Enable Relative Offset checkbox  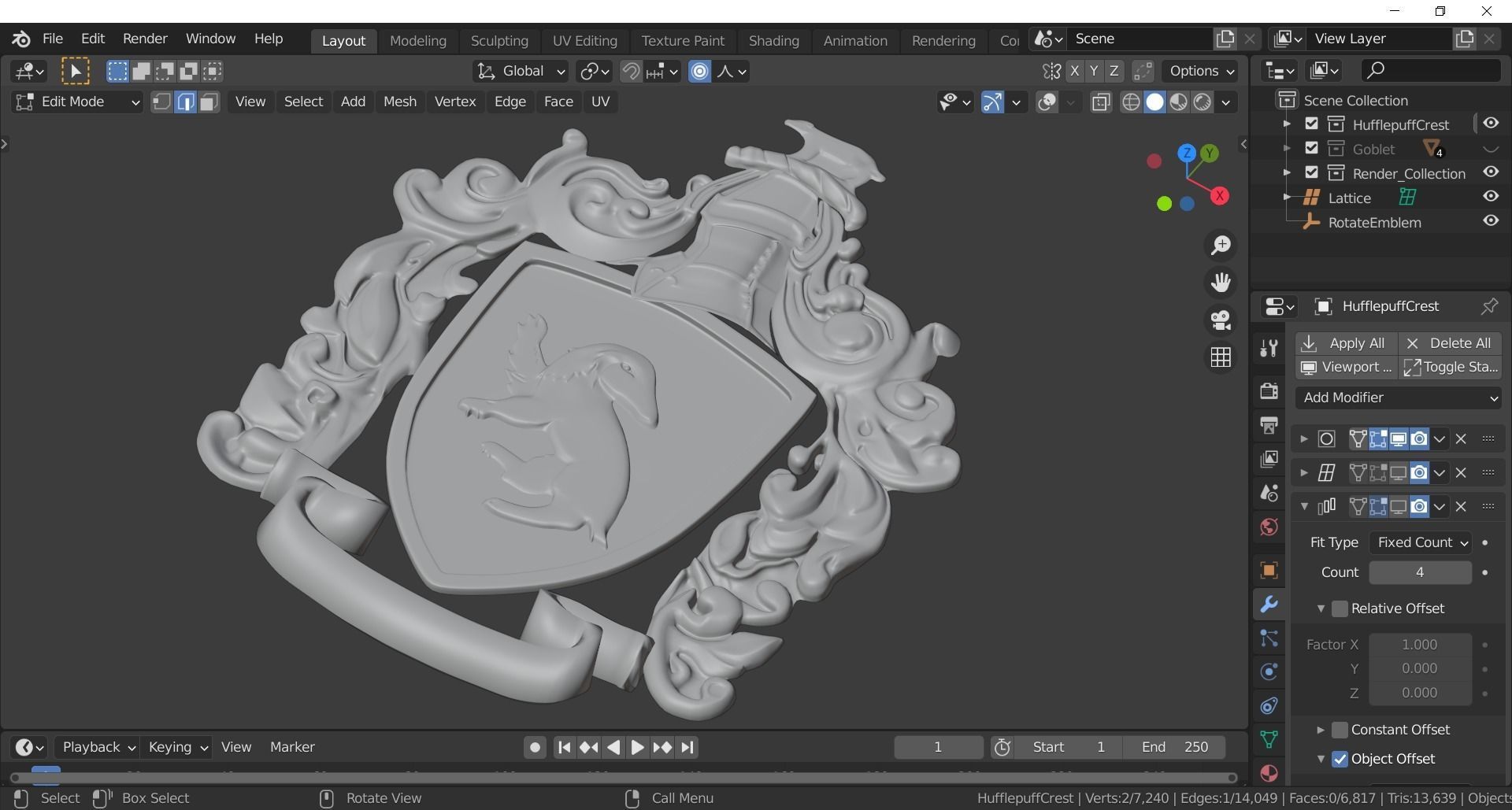(1340, 608)
